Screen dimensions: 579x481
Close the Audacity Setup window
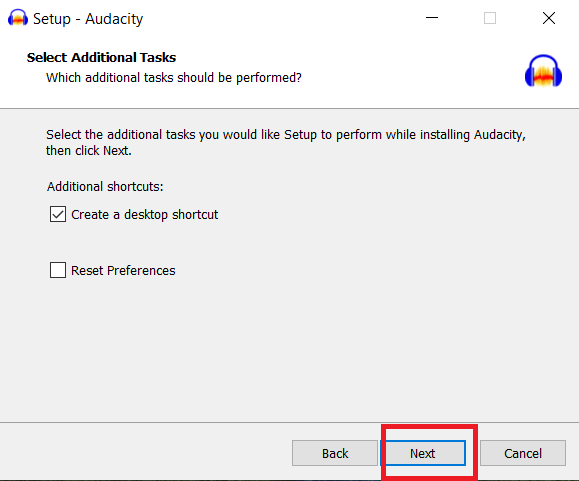[549, 18]
